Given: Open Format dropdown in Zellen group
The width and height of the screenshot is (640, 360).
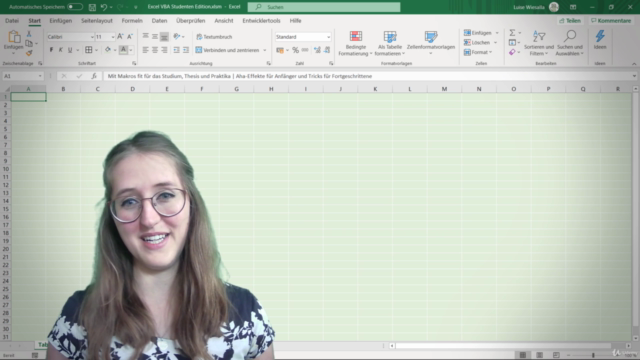Looking at the screenshot, I should (478, 52).
